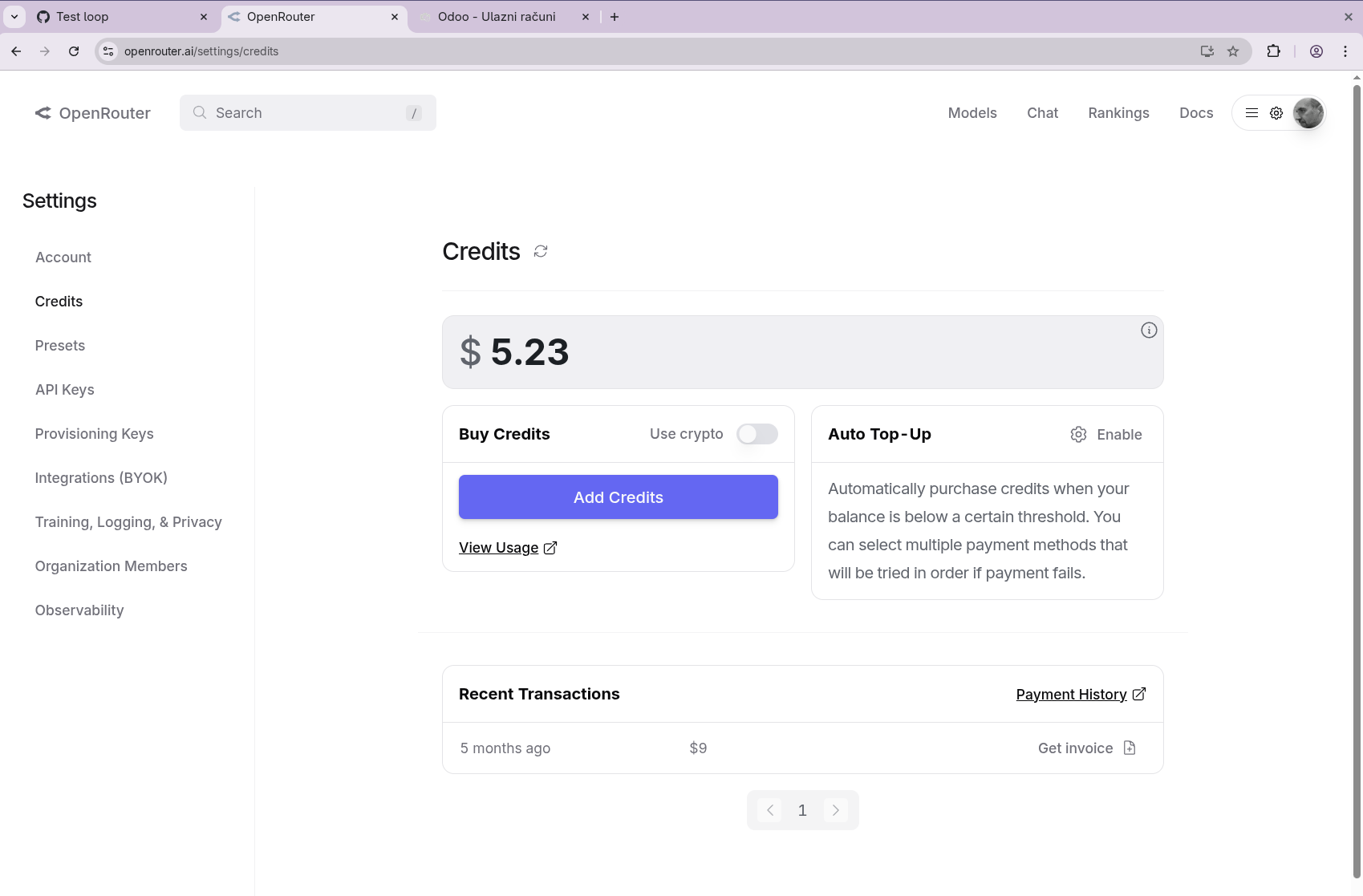Go to next transactions page
Image resolution: width=1363 pixels, height=896 pixels.
pos(835,810)
